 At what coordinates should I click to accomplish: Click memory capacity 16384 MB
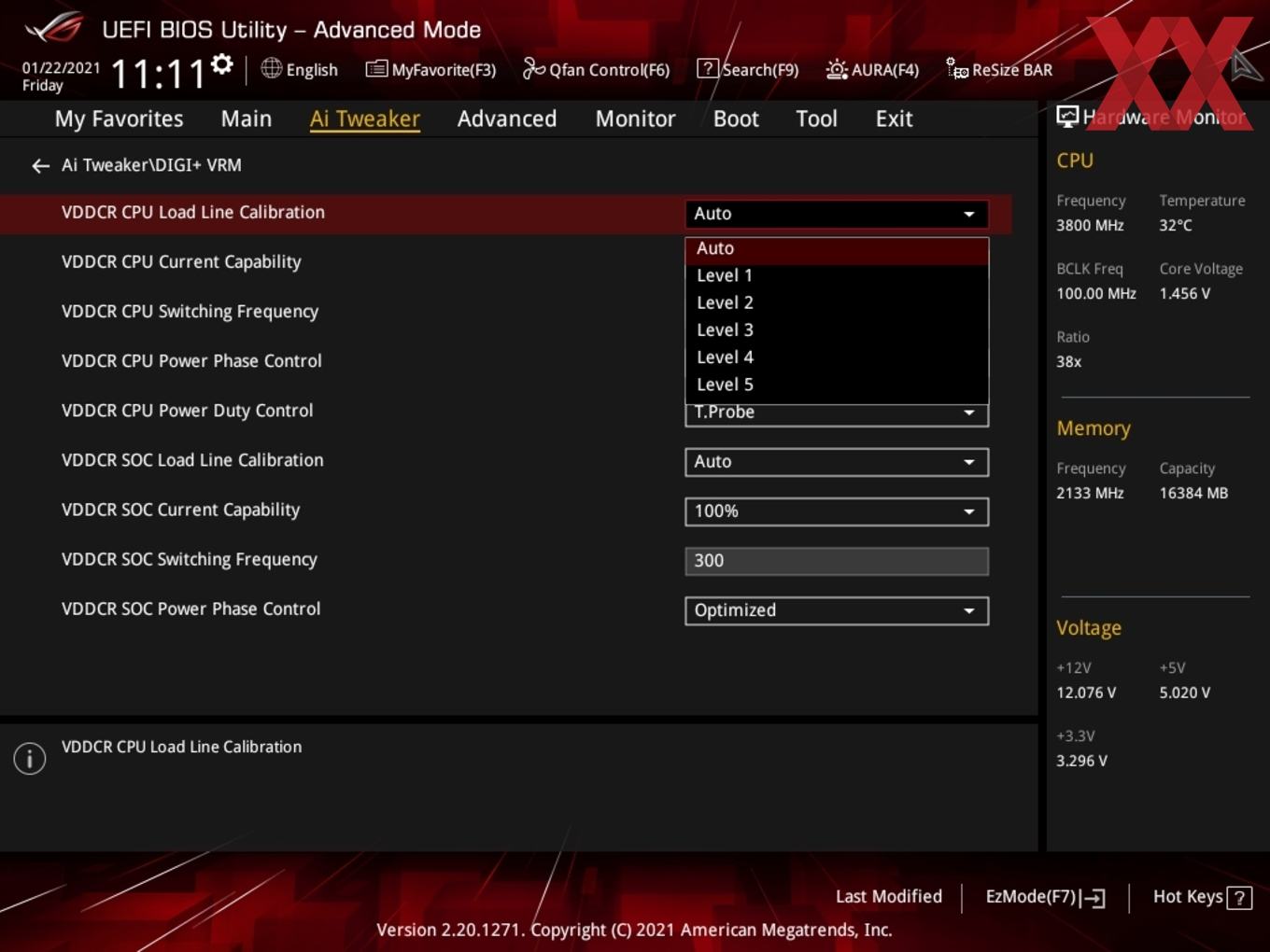(1193, 494)
